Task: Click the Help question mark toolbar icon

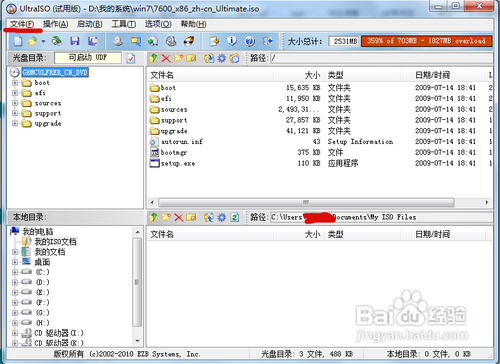Action: 250,41
